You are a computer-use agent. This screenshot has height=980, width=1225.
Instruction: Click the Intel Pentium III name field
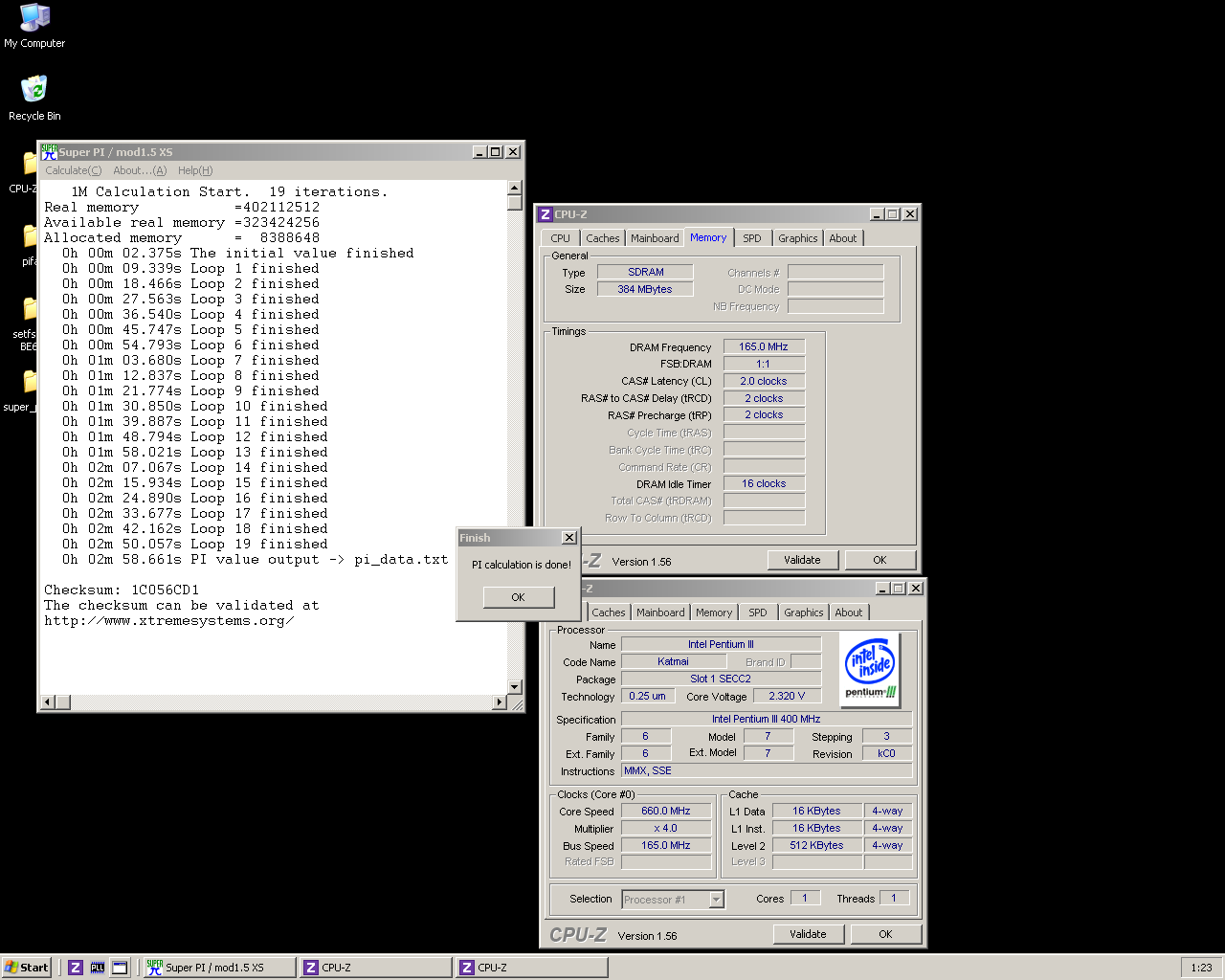click(721, 644)
